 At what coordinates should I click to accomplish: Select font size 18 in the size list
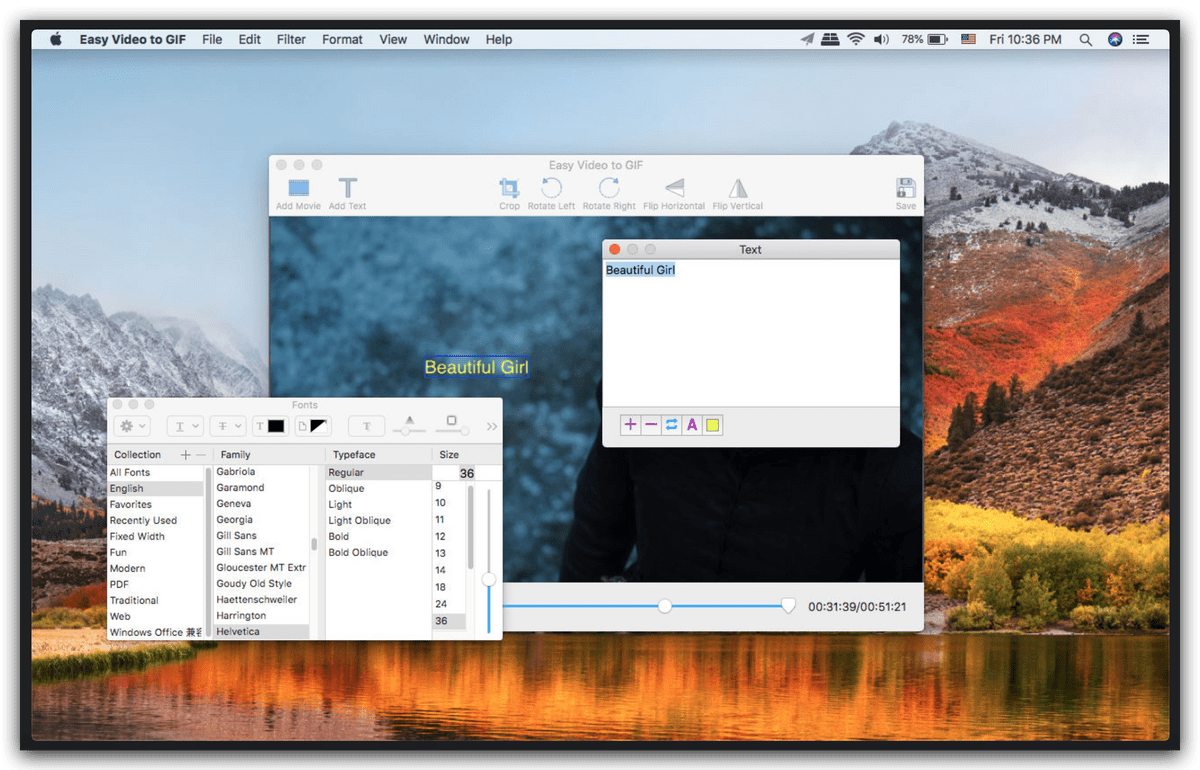point(449,587)
